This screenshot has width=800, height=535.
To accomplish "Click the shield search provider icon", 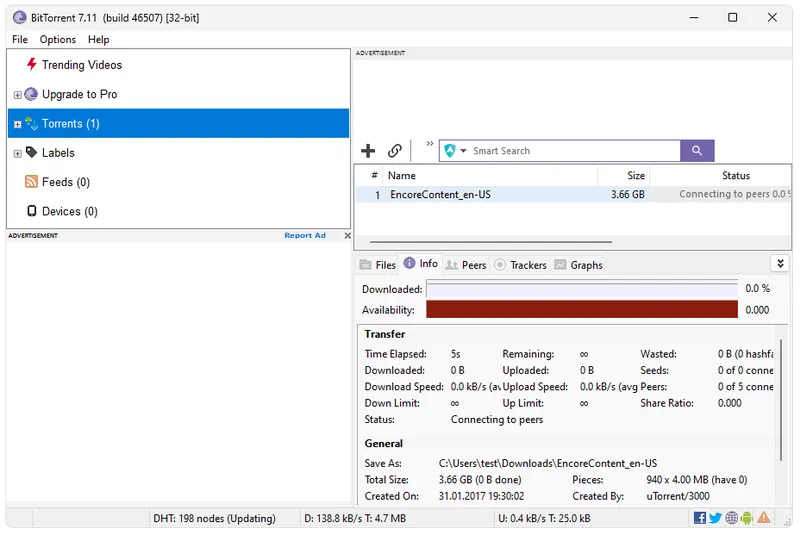I will pos(449,151).
